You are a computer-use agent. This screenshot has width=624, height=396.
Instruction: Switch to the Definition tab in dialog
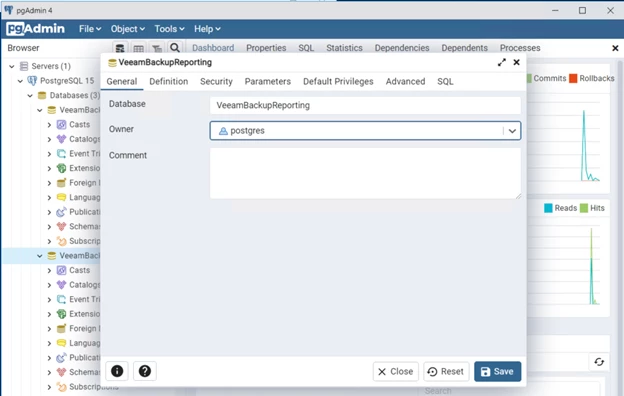coord(169,82)
